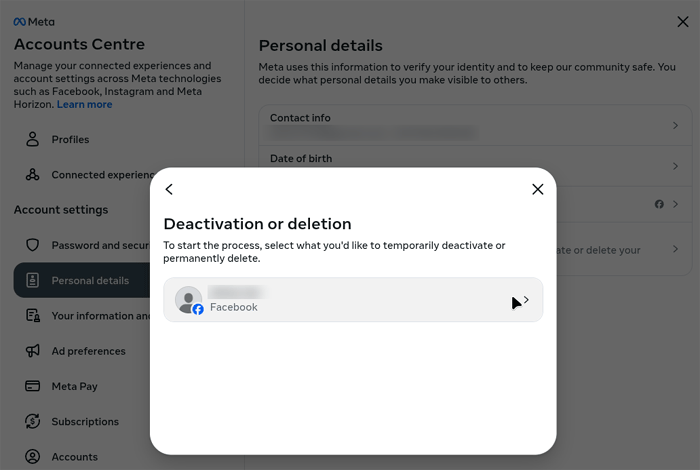The width and height of the screenshot is (700, 470).
Task: Click the Personal details ID card icon
Action: point(33,281)
